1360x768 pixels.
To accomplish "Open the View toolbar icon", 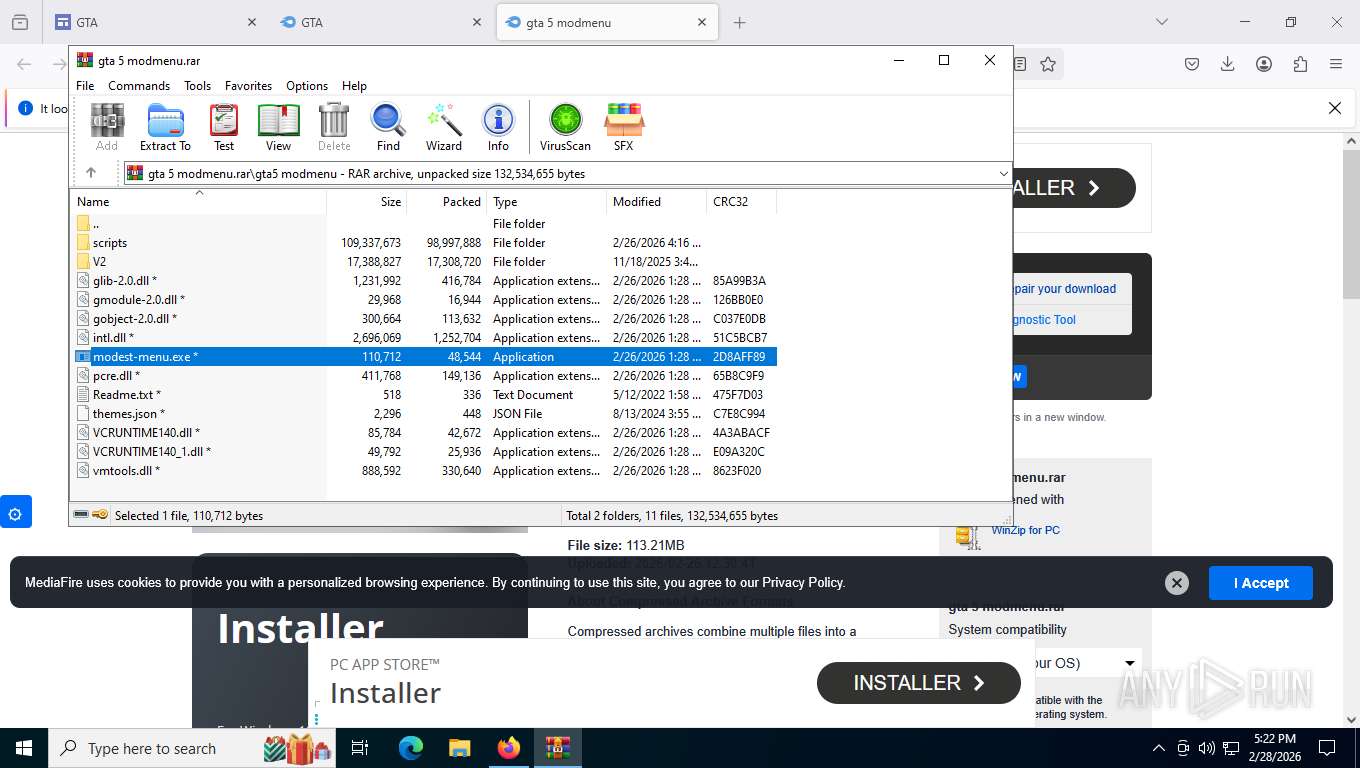I will pos(278,127).
